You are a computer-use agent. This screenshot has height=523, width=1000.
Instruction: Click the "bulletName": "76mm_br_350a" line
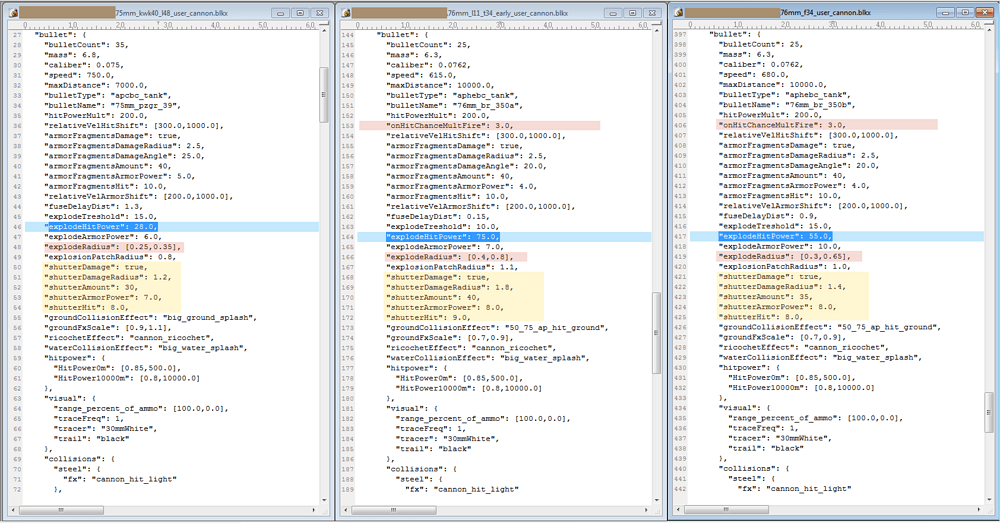[x=455, y=105]
